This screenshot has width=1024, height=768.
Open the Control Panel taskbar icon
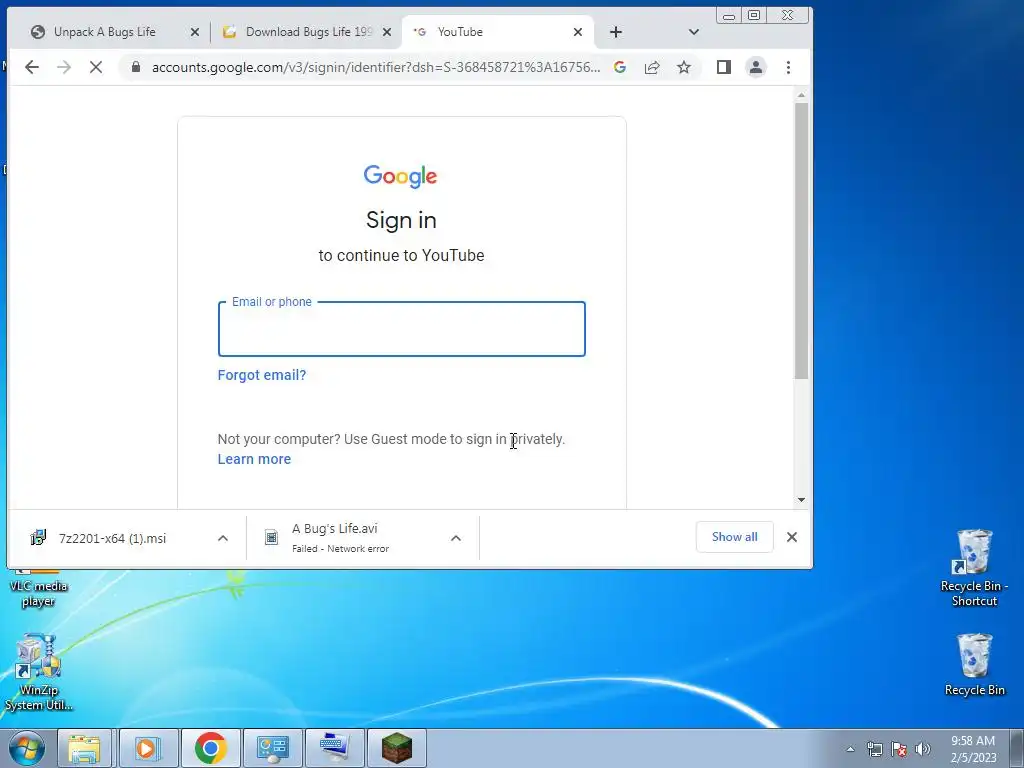click(272, 748)
